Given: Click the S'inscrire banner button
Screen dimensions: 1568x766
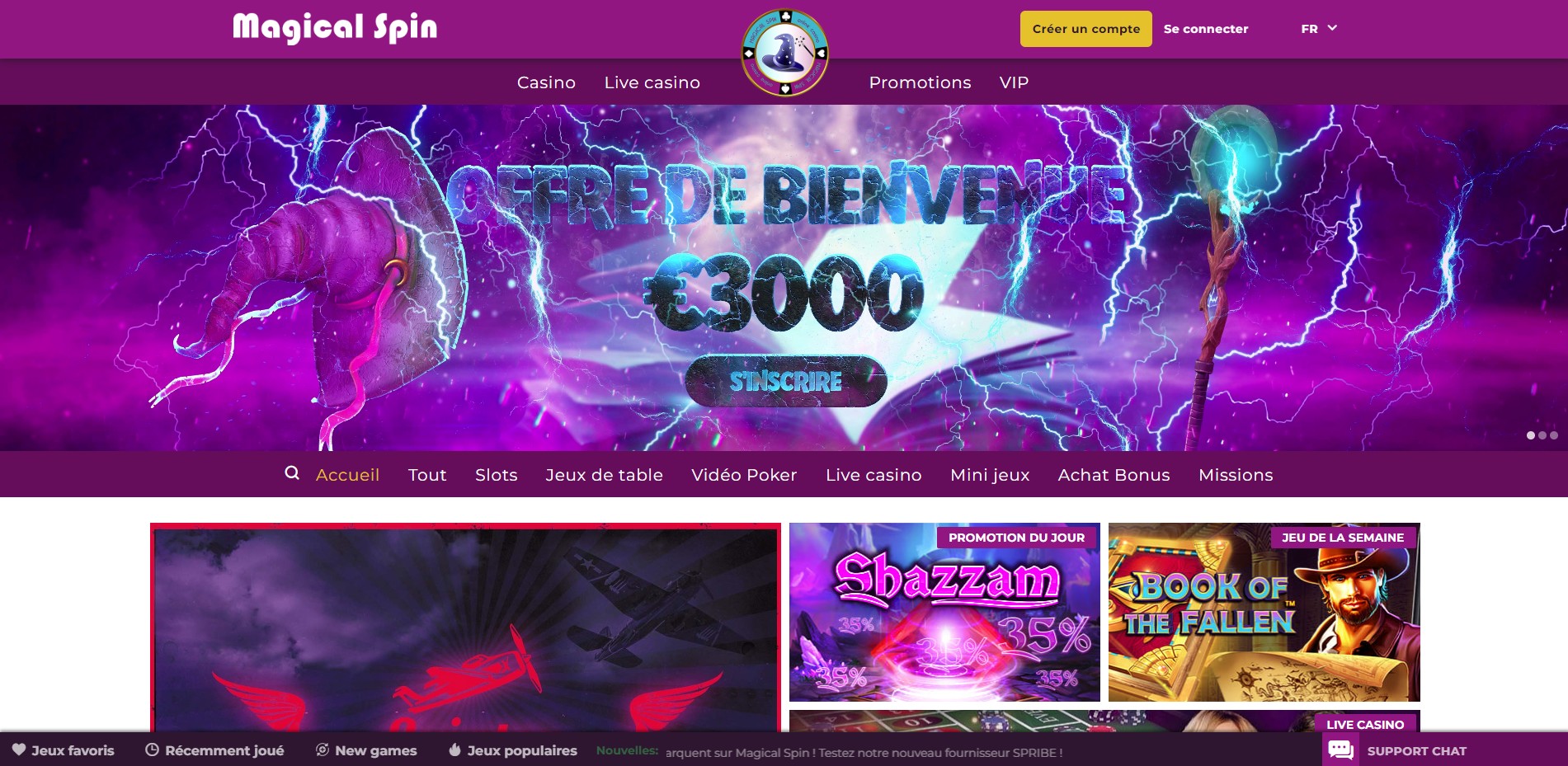Looking at the screenshot, I should pyautogui.click(x=786, y=381).
